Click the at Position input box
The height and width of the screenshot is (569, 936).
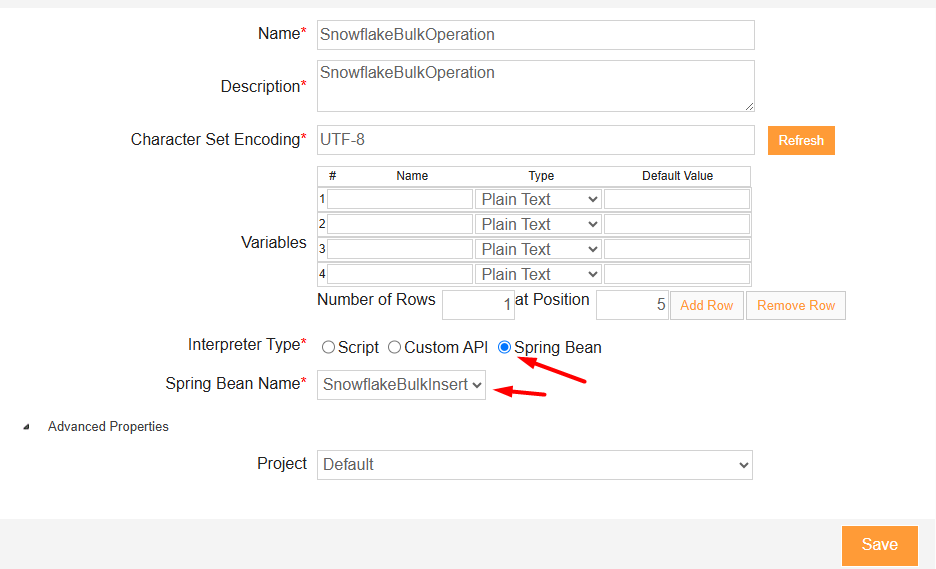[x=632, y=305]
